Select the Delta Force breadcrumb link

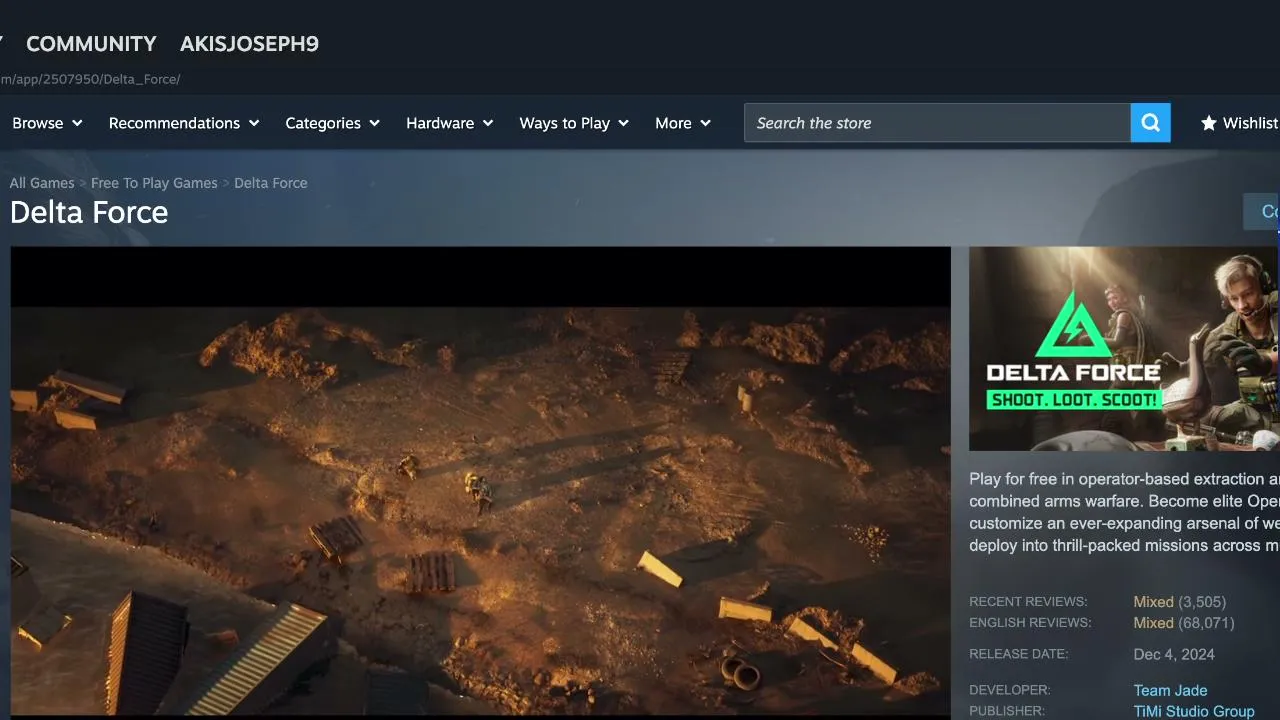[271, 183]
